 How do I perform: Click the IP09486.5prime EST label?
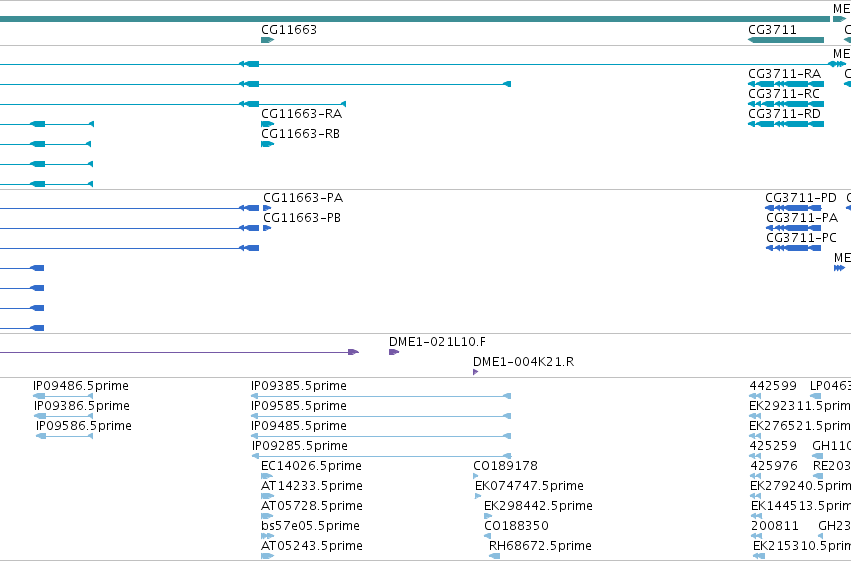click(81, 386)
